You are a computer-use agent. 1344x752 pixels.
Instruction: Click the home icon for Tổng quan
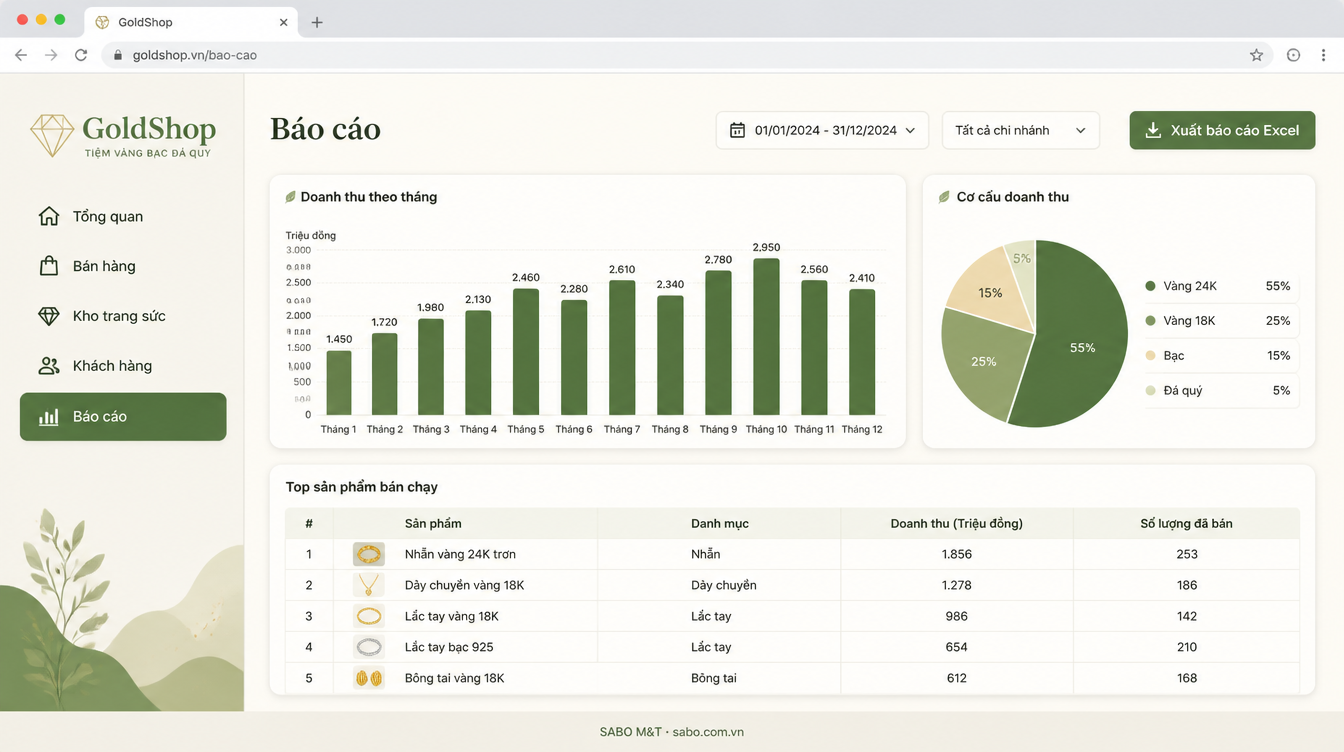tap(48, 216)
